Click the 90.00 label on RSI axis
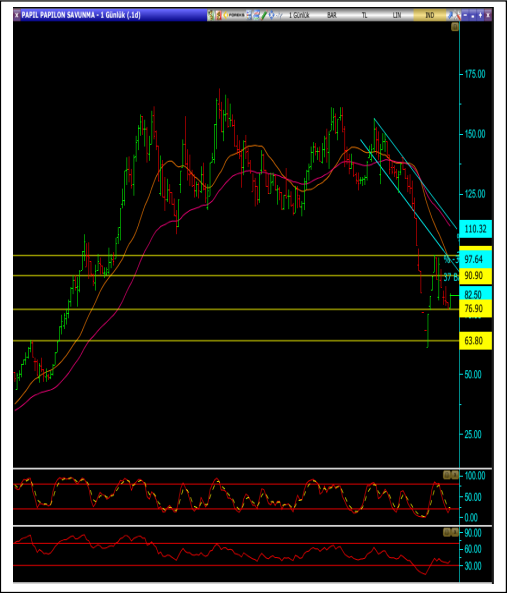 (x=473, y=533)
